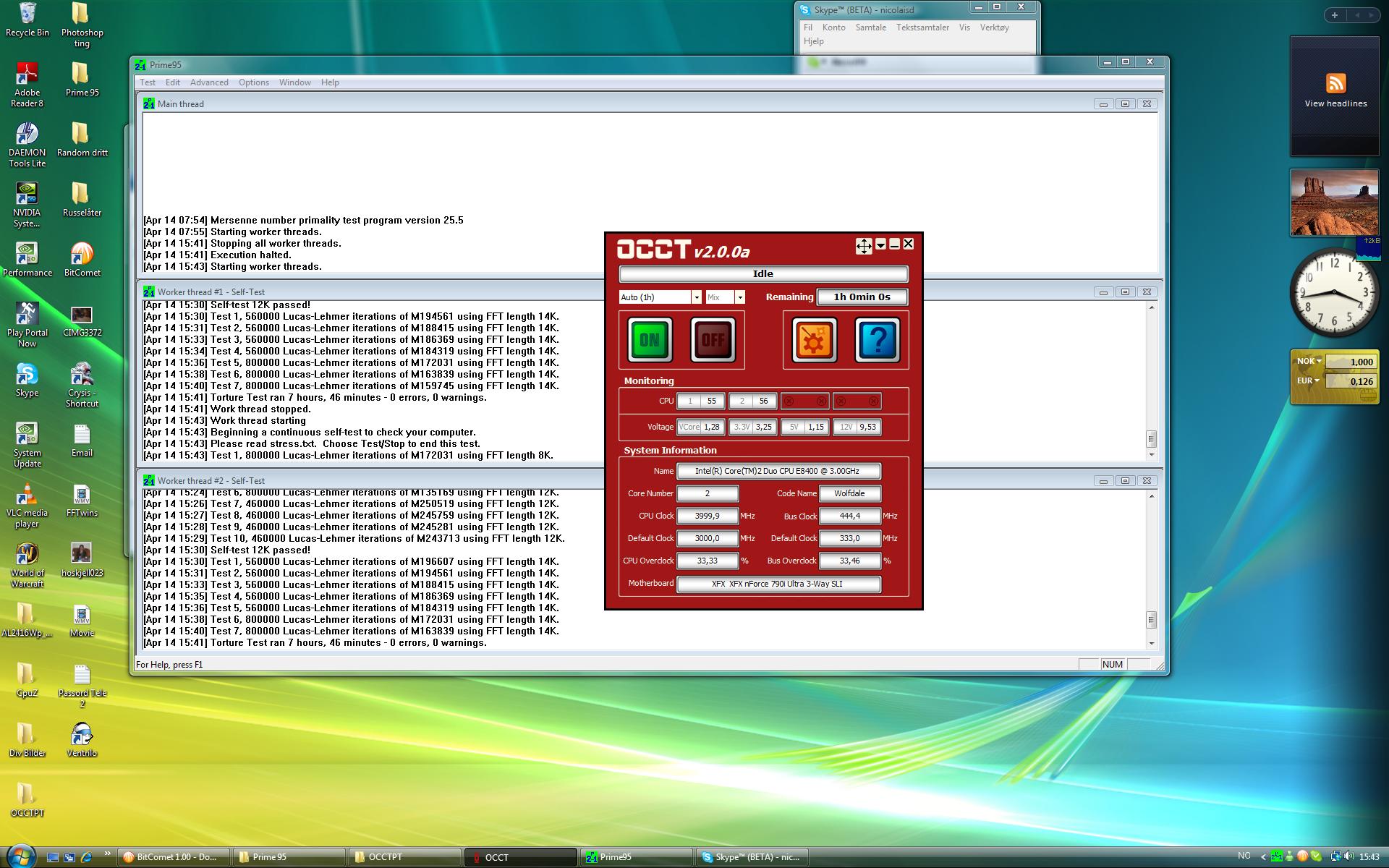Image resolution: width=1389 pixels, height=868 pixels.
Task: Click Worker thread #1 scrollbar down arrow
Action: pos(1151,455)
